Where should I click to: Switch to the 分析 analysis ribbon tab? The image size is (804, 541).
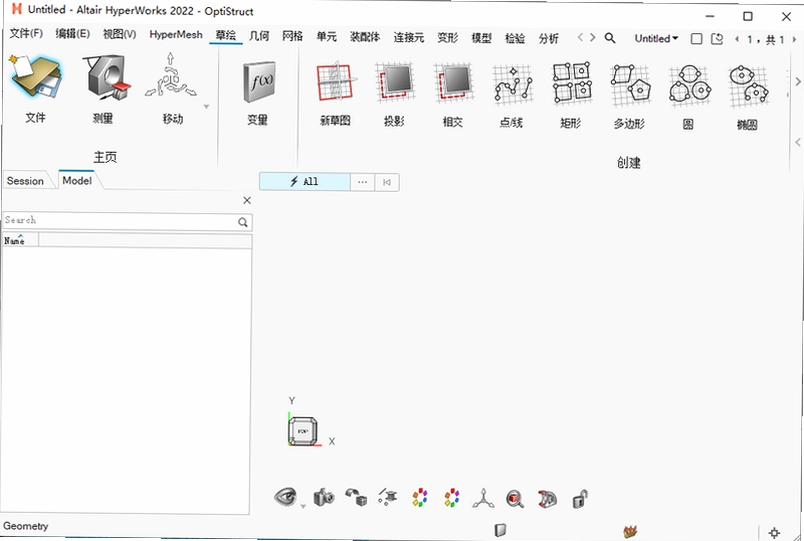click(x=549, y=38)
